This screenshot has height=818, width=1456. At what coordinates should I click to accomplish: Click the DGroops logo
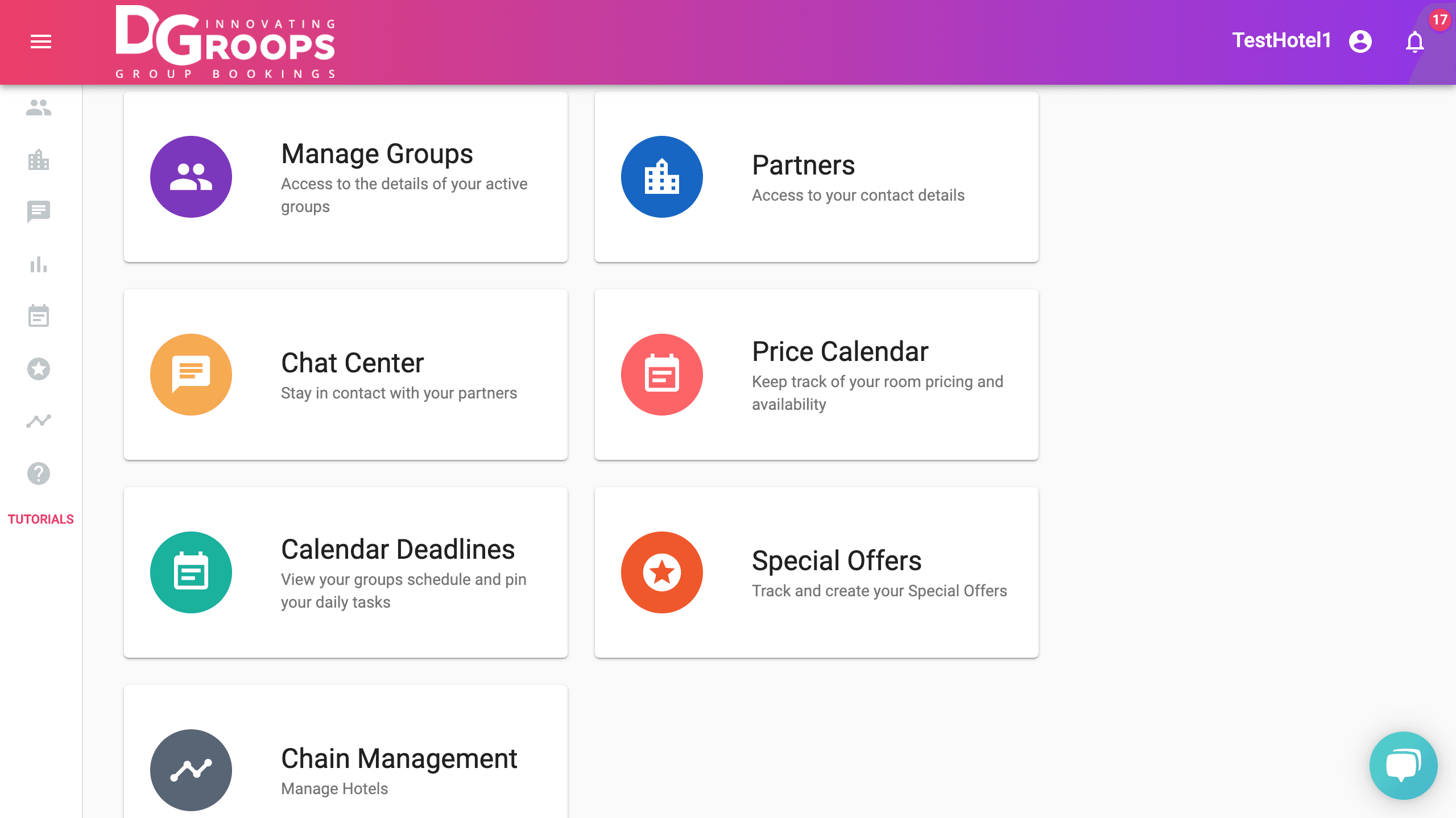pyautogui.click(x=225, y=41)
